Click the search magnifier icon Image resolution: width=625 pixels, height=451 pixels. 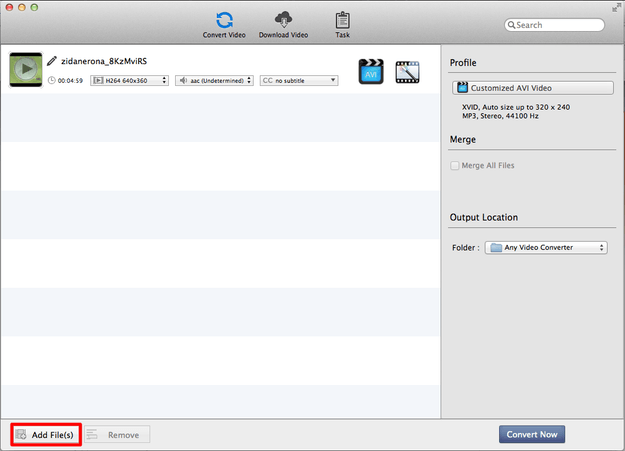click(x=511, y=25)
